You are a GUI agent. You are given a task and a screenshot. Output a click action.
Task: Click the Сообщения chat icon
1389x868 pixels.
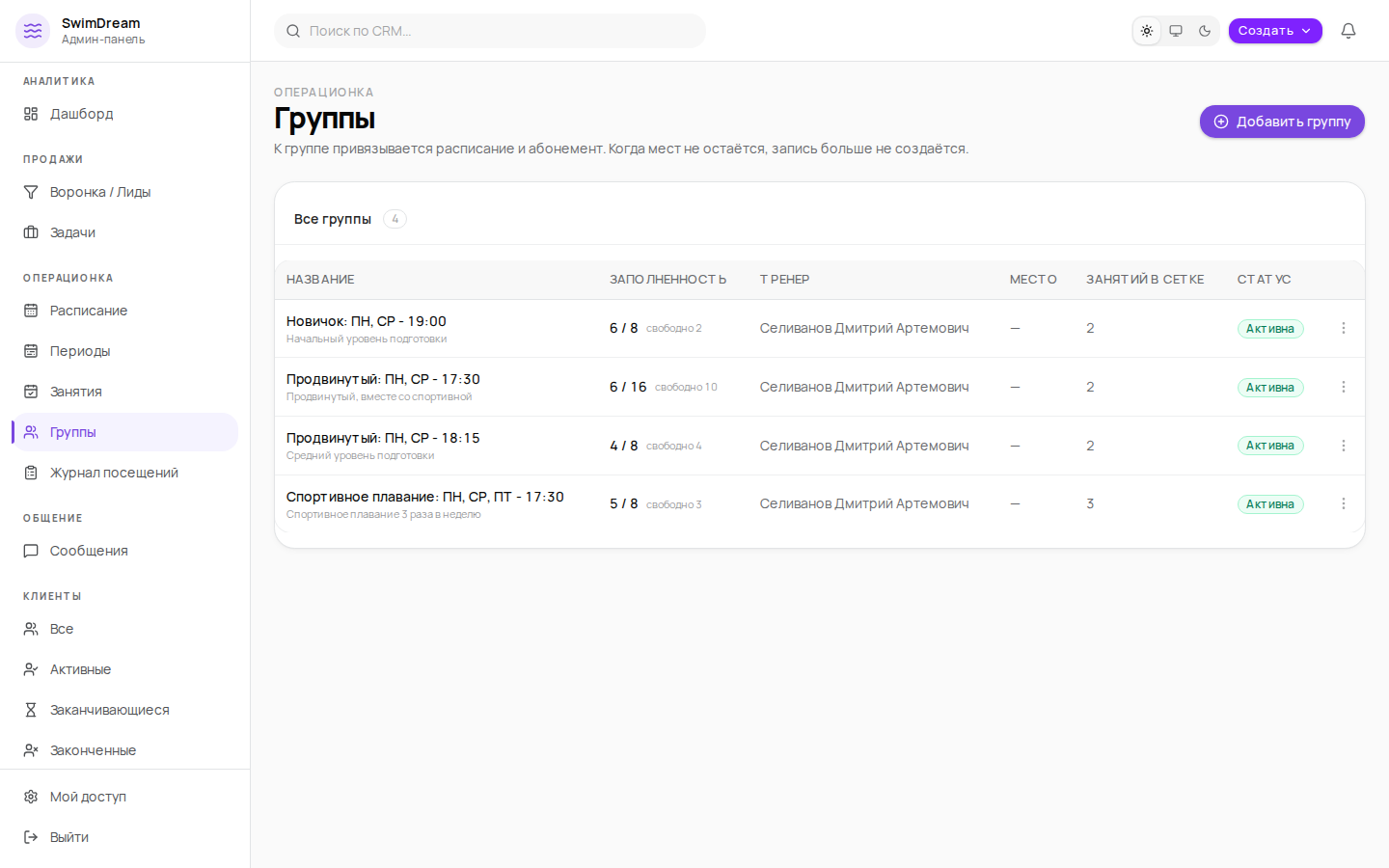point(31,551)
